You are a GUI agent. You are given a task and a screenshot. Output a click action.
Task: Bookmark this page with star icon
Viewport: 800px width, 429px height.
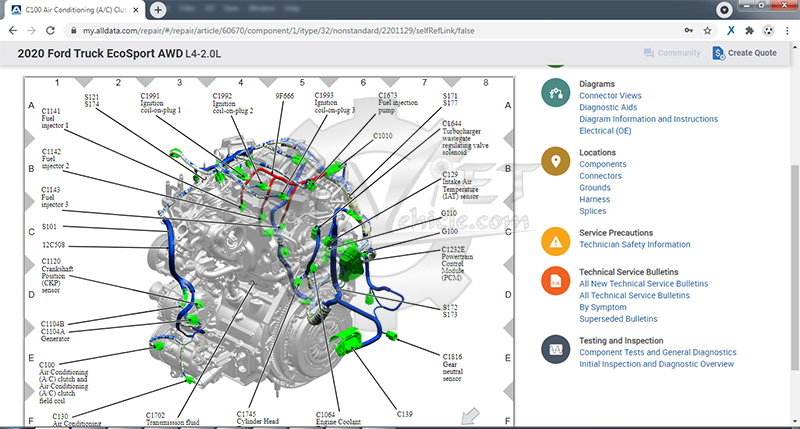707,31
